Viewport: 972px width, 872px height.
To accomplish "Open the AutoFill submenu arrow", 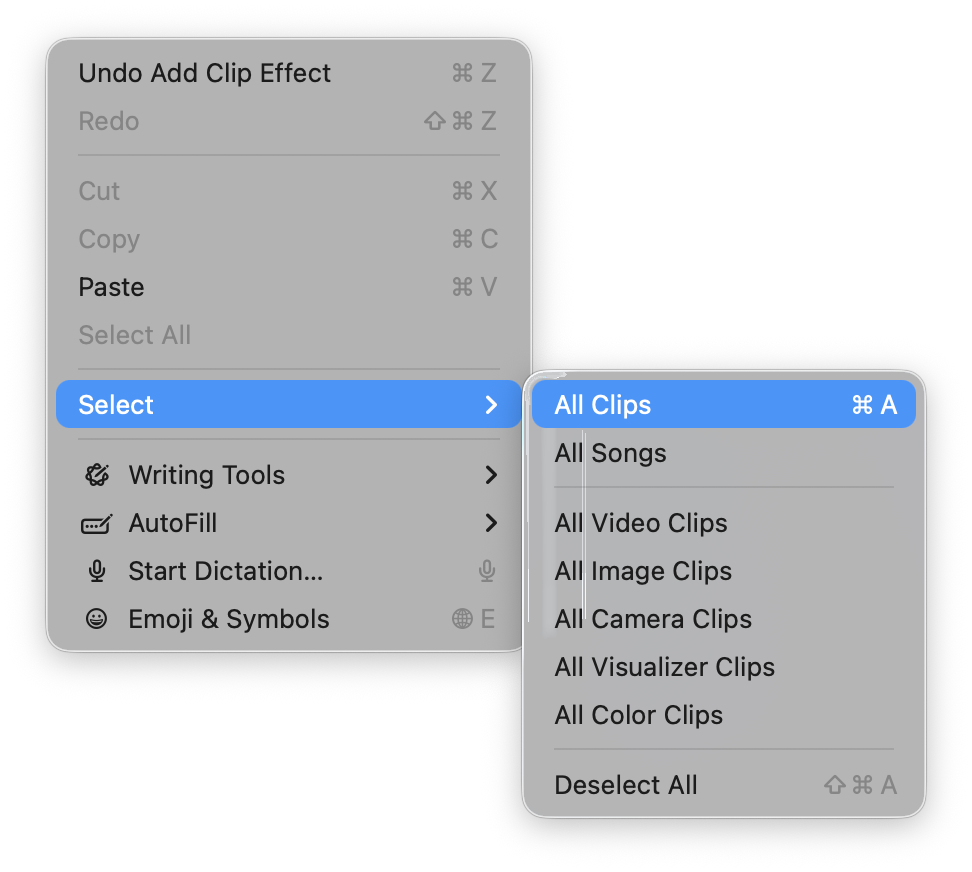I will click(491, 523).
